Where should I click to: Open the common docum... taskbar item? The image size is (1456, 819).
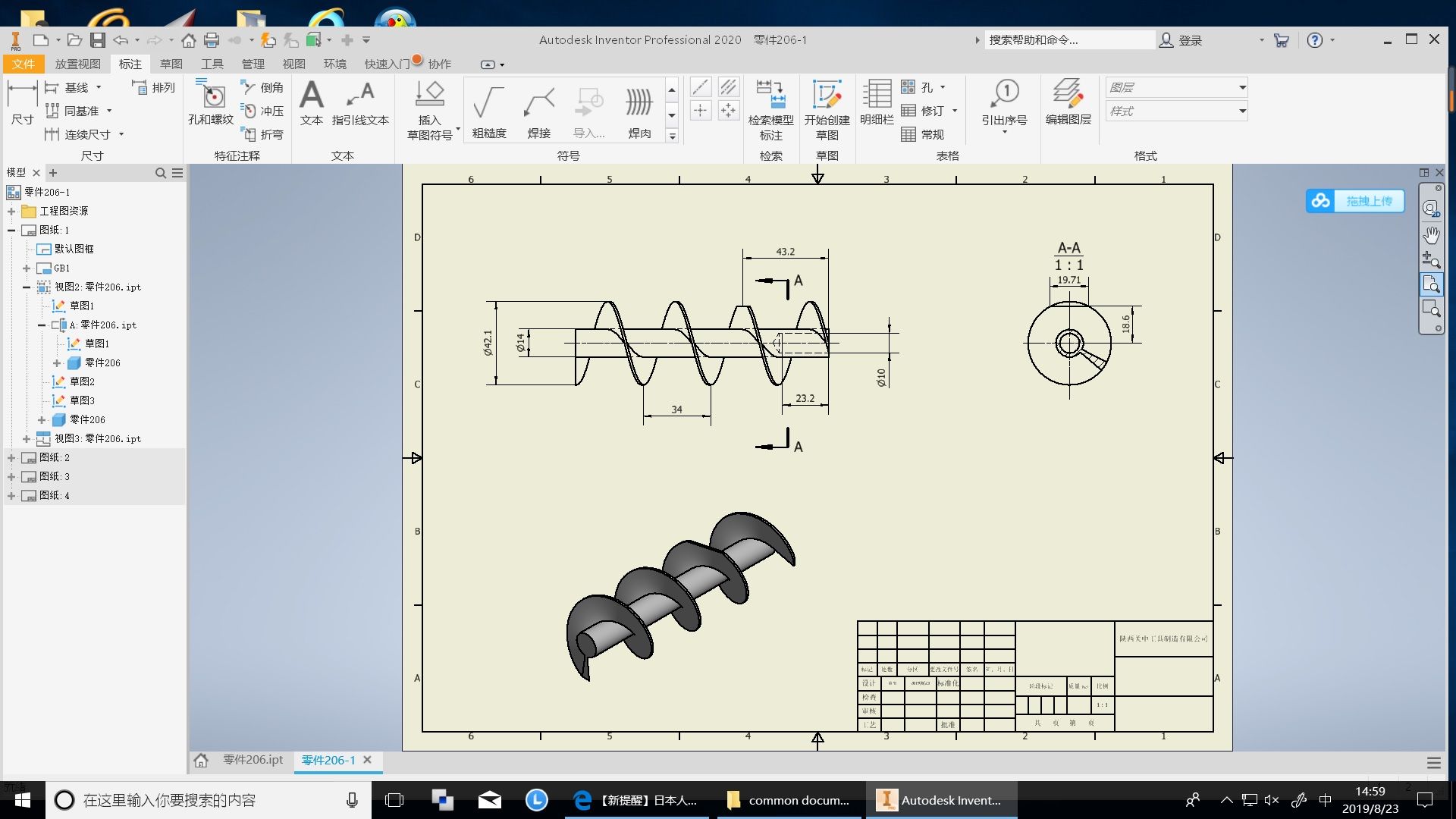click(x=789, y=800)
